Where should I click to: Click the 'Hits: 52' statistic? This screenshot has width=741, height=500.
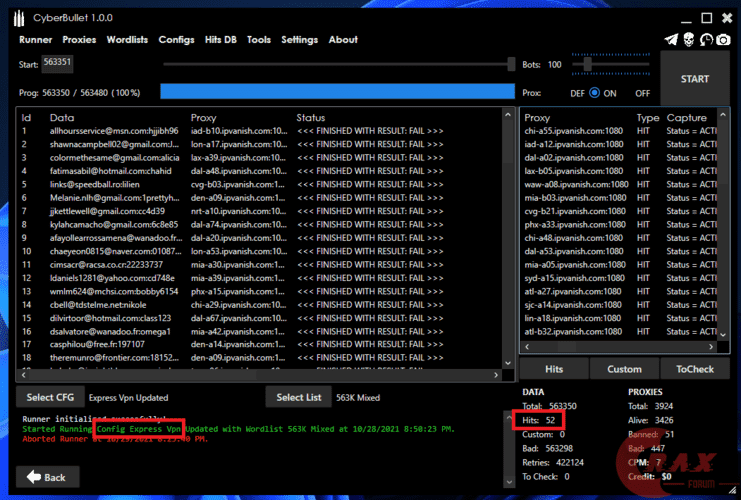pyautogui.click(x=538, y=420)
